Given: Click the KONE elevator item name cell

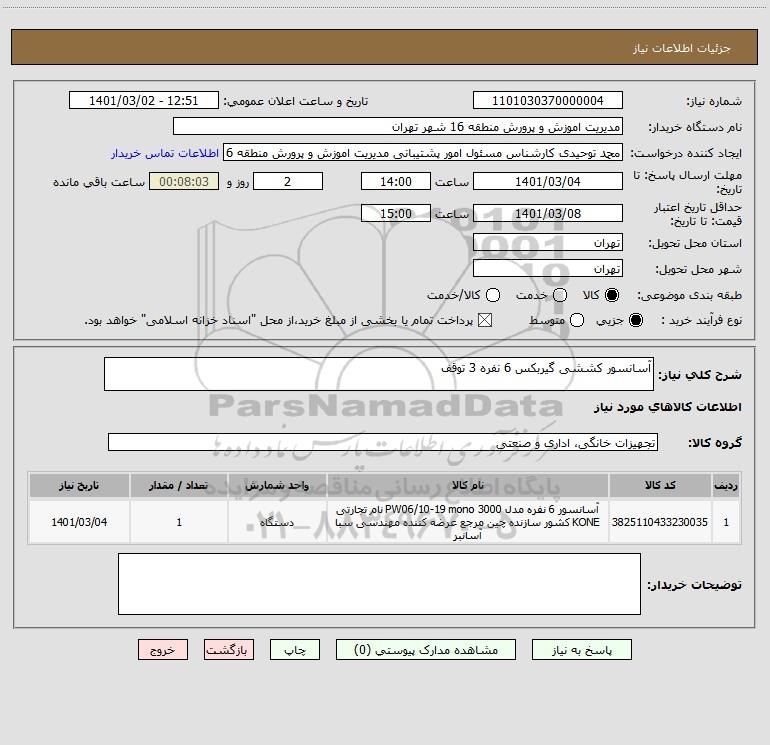Looking at the screenshot, I should point(468,522).
